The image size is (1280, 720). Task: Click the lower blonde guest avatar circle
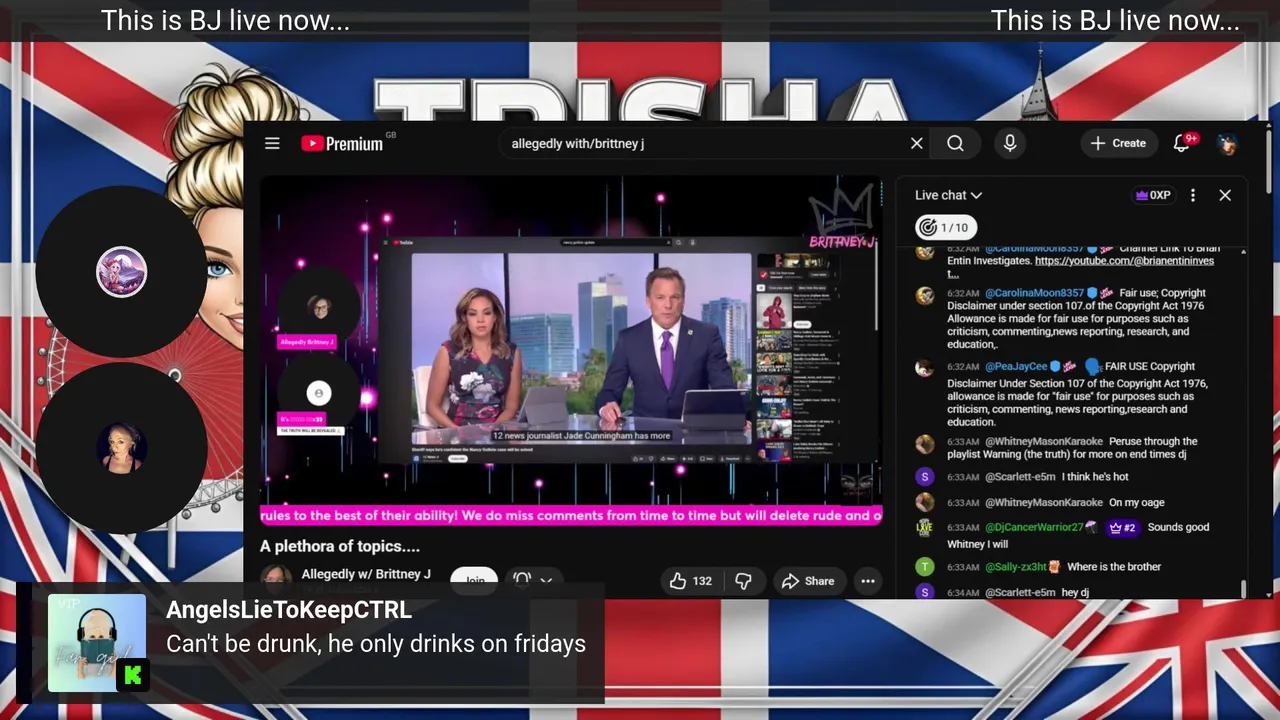pos(121,448)
